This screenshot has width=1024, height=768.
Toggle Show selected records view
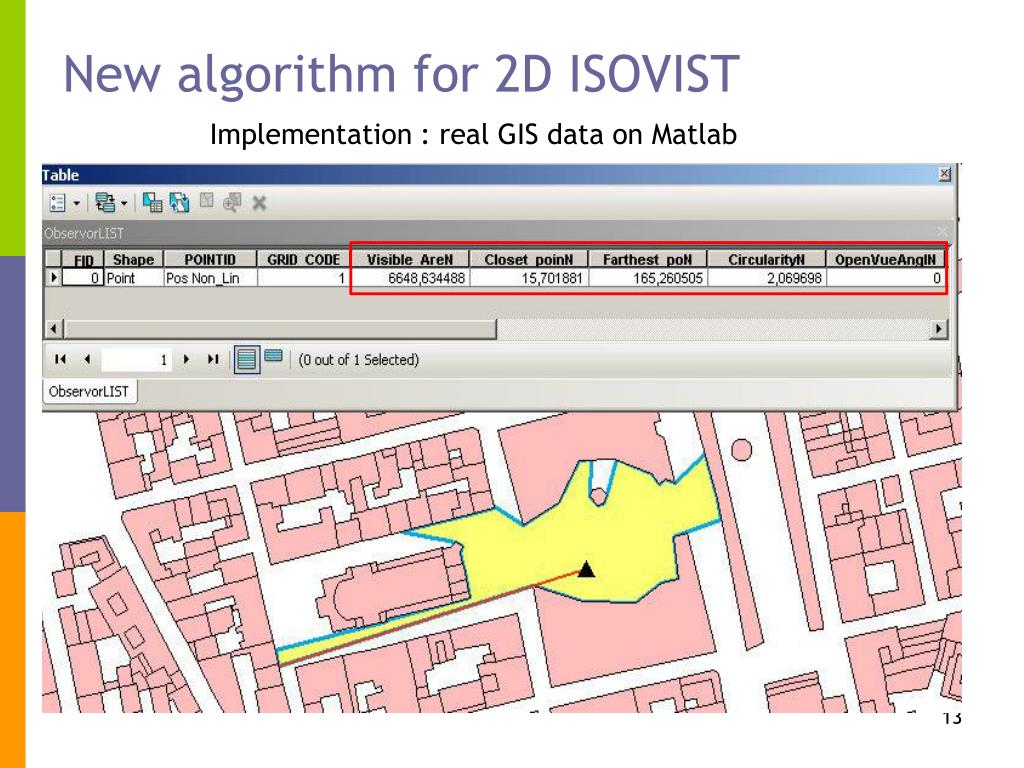(x=274, y=356)
